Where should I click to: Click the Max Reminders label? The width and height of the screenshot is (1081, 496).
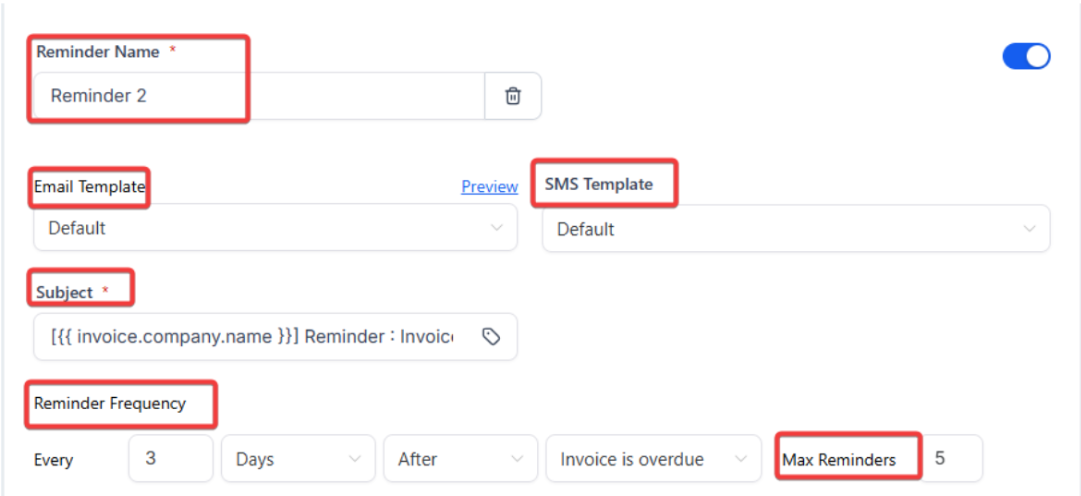point(839,459)
